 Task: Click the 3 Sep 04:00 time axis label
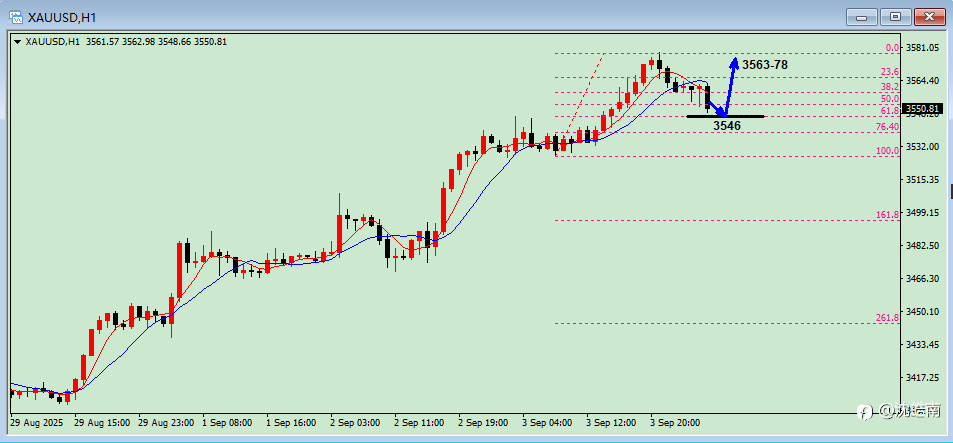coord(548,422)
